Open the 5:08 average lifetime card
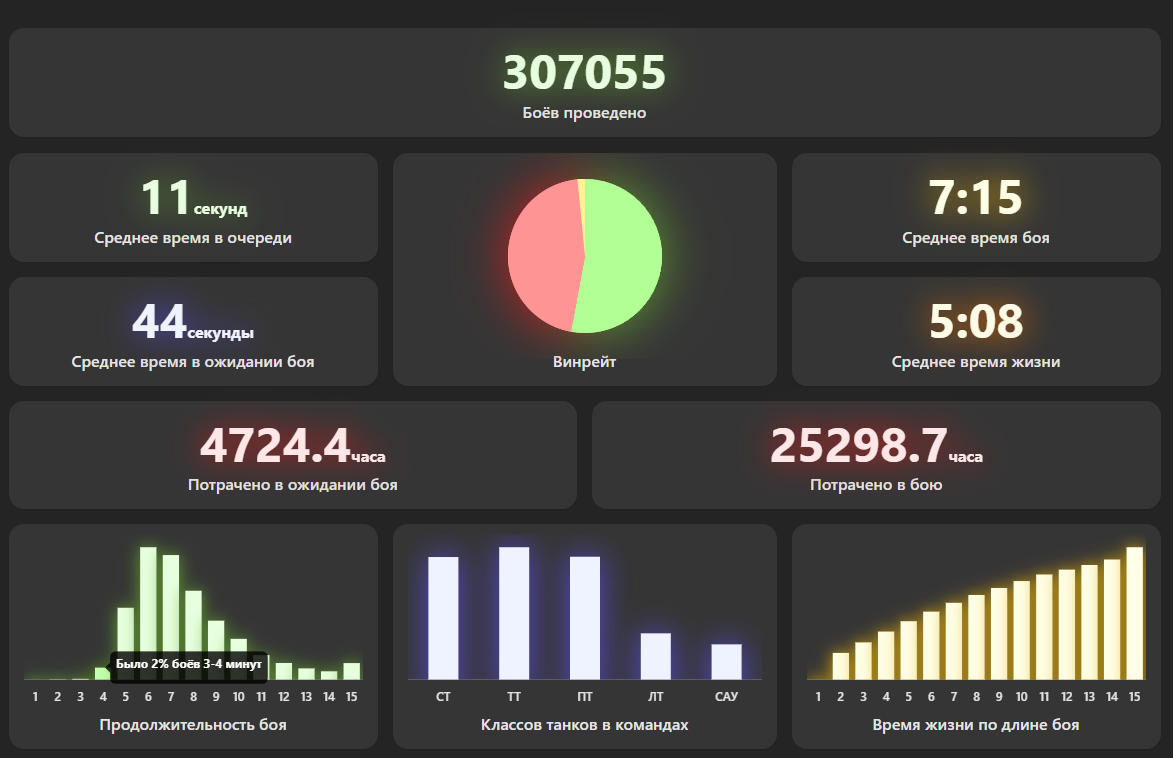This screenshot has height=758, width=1173. [x=976, y=331]
